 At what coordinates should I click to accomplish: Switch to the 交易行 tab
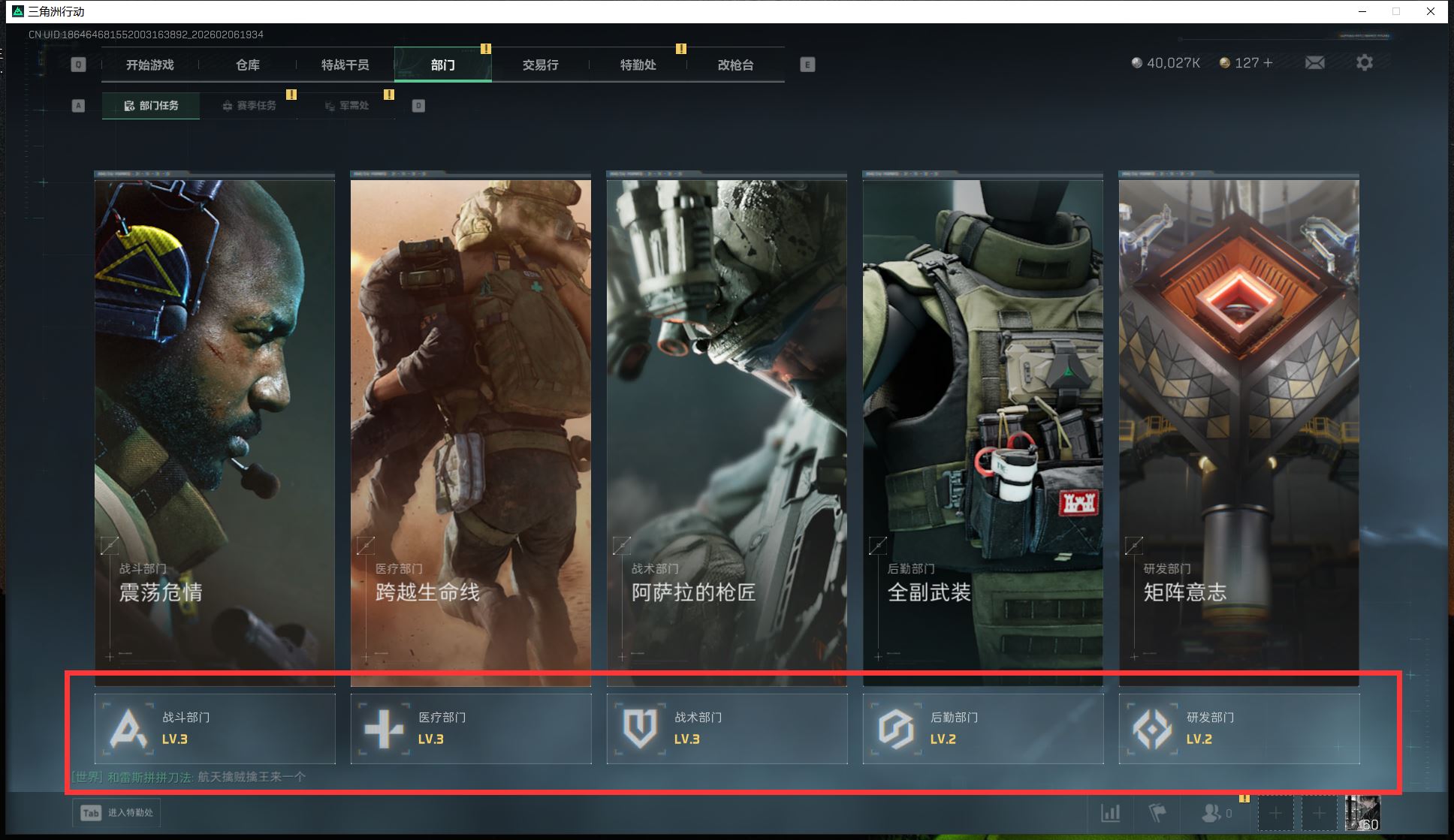tap(541, 65)
